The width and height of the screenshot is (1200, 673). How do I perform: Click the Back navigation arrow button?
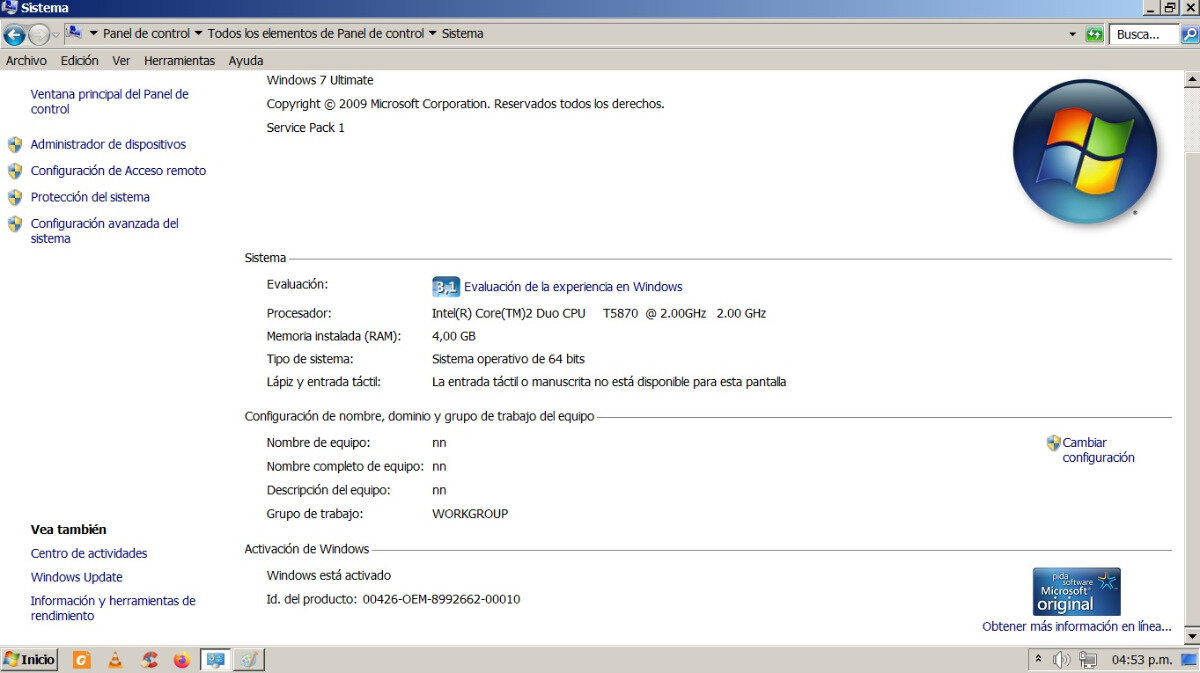[14, 35]
